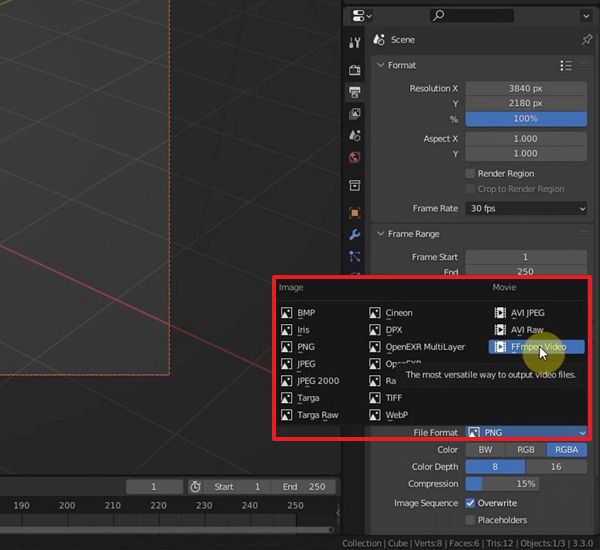Select DPX image format
The width and height of the screenshot is (600, 550).
[386, 330]
